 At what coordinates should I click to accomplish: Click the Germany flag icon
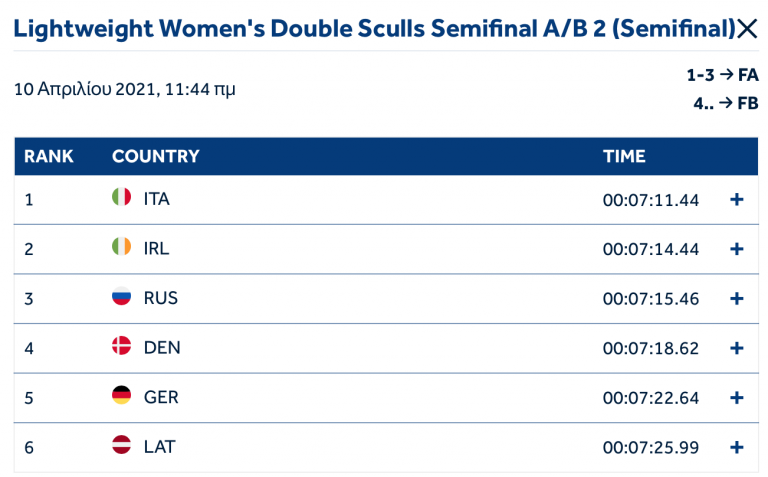(x=121, y=396)
